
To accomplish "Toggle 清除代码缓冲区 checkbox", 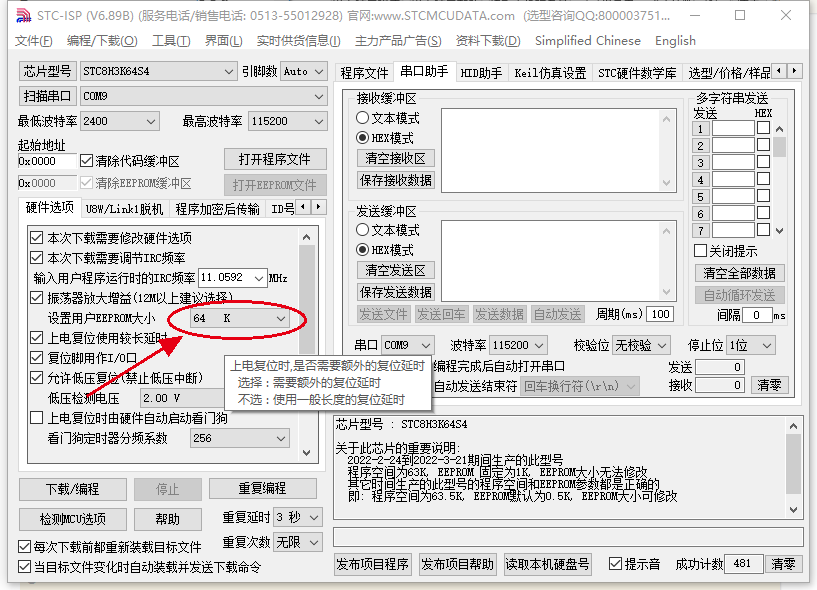I will (86, 161).
